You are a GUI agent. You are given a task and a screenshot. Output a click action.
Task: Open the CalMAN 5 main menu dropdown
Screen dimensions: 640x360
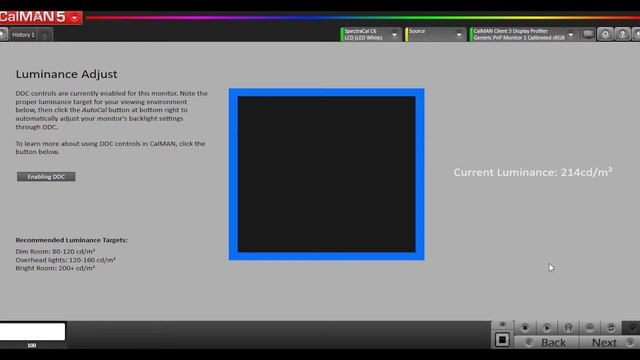click(74, 18)
